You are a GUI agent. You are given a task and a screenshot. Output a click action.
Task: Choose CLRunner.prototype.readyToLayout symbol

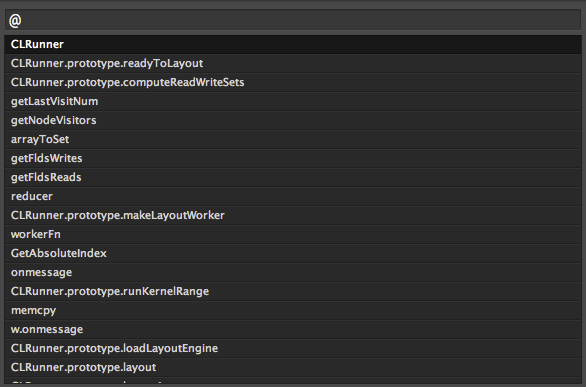tap(293, 64)
